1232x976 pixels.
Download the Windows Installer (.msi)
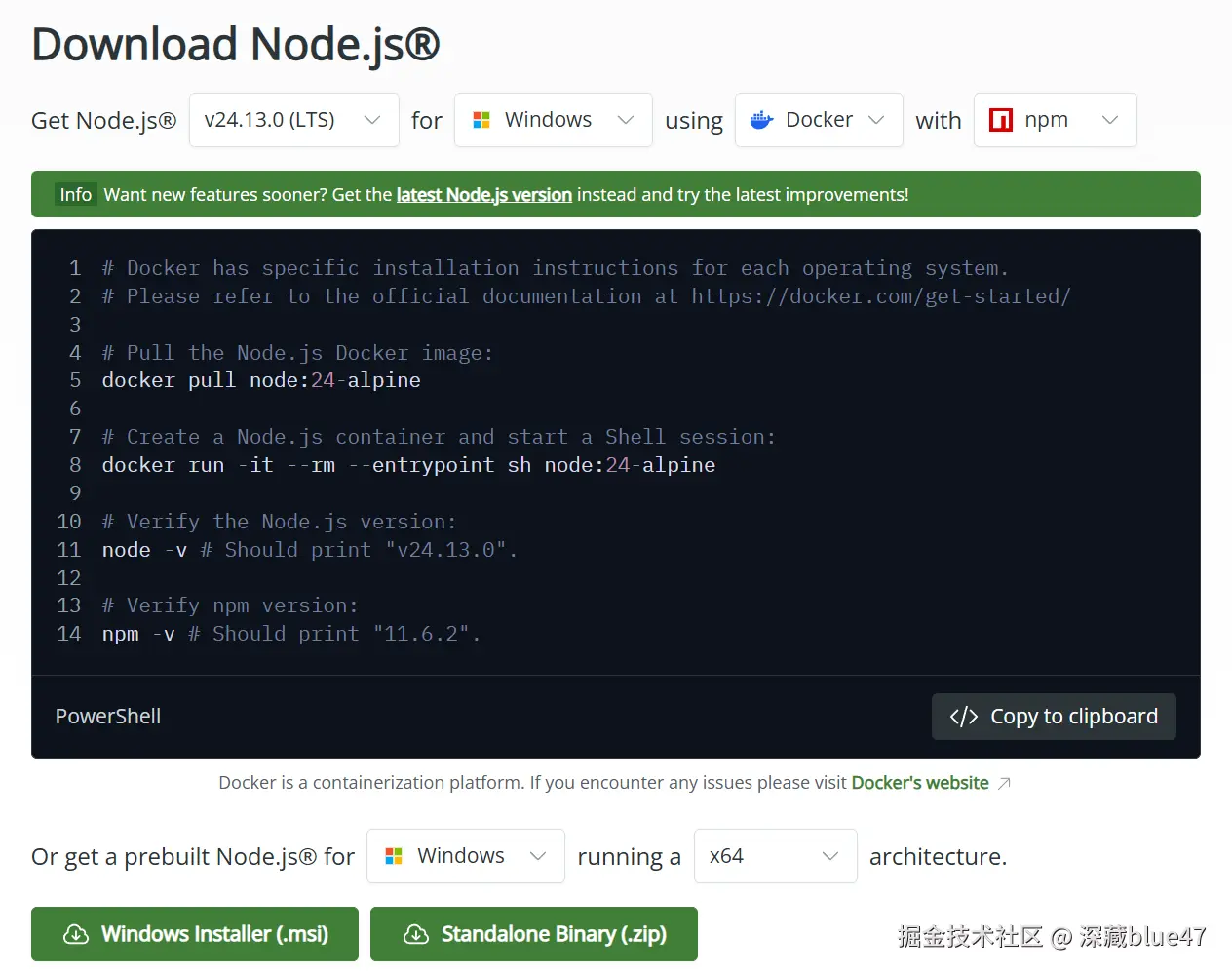pyautogui.click(x=194, y=933)
